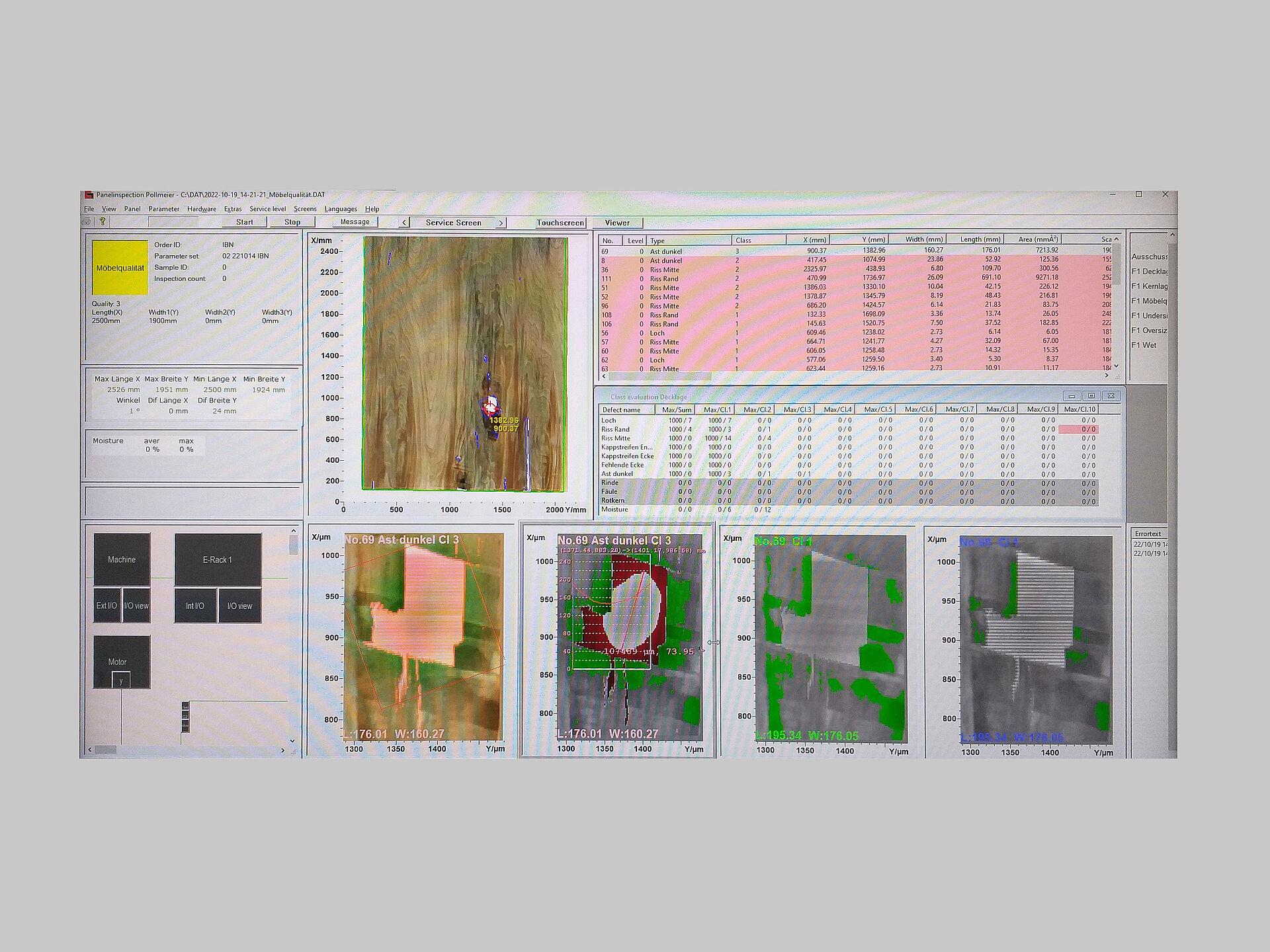1270x952 pixels.
Task: Click the help question mark icon
Action: coord(103,222)
